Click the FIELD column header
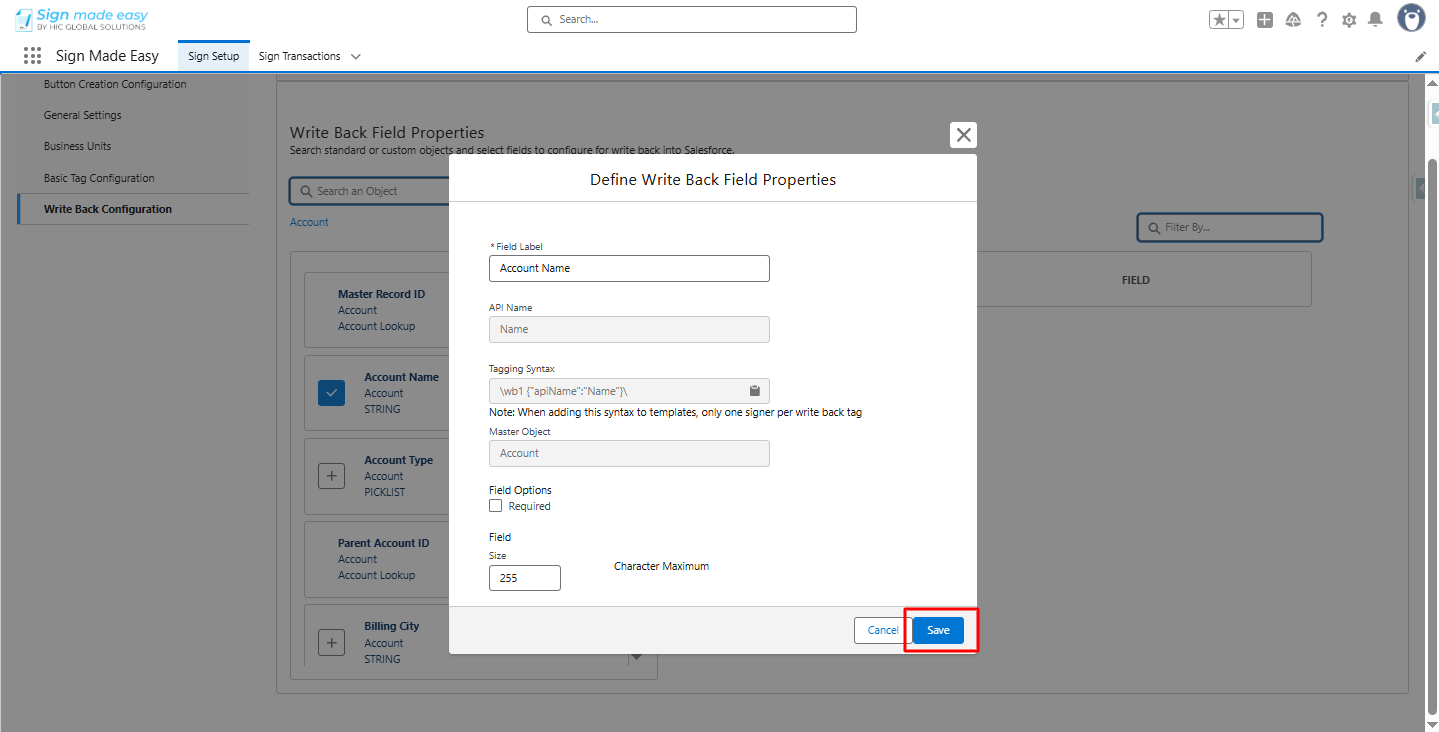Image resolution: width=1439 pixels, height=732 pixels. pyautogui.click(x=1136, y=280)
